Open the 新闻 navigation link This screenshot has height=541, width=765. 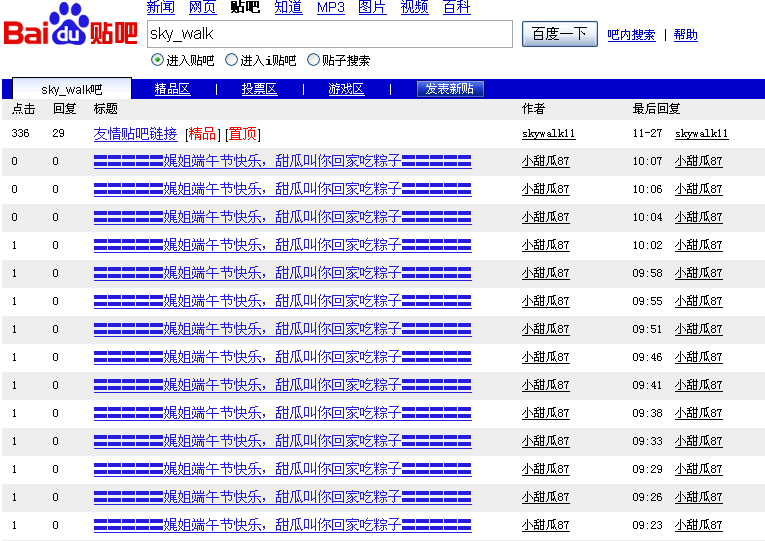pyautogui.click(x=161, y=7)
